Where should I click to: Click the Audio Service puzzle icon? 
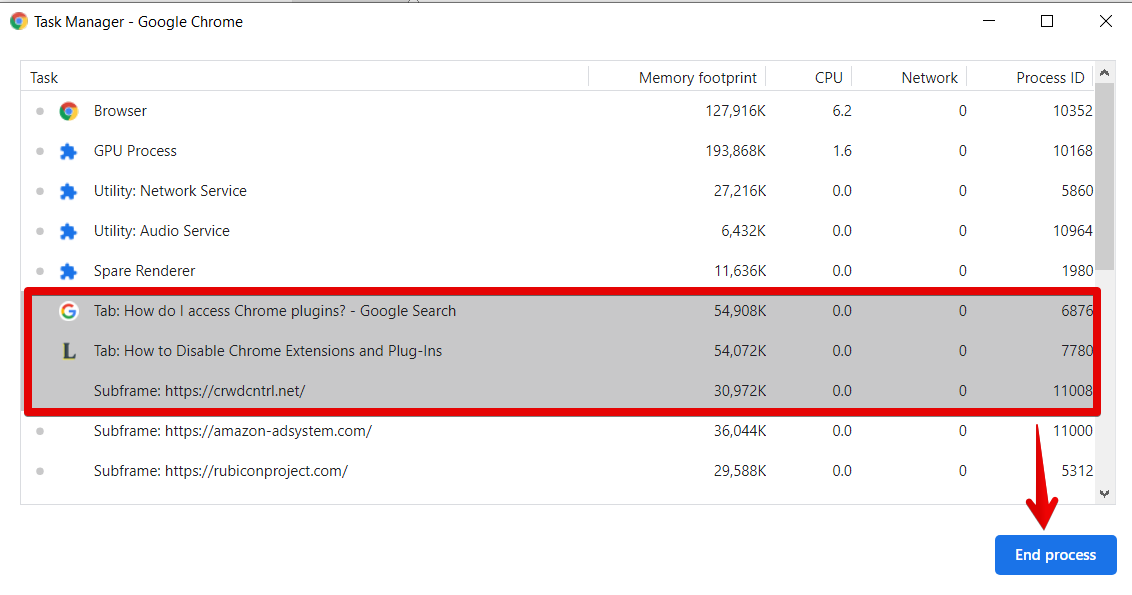pyautogui.click(x=68, y=231)
